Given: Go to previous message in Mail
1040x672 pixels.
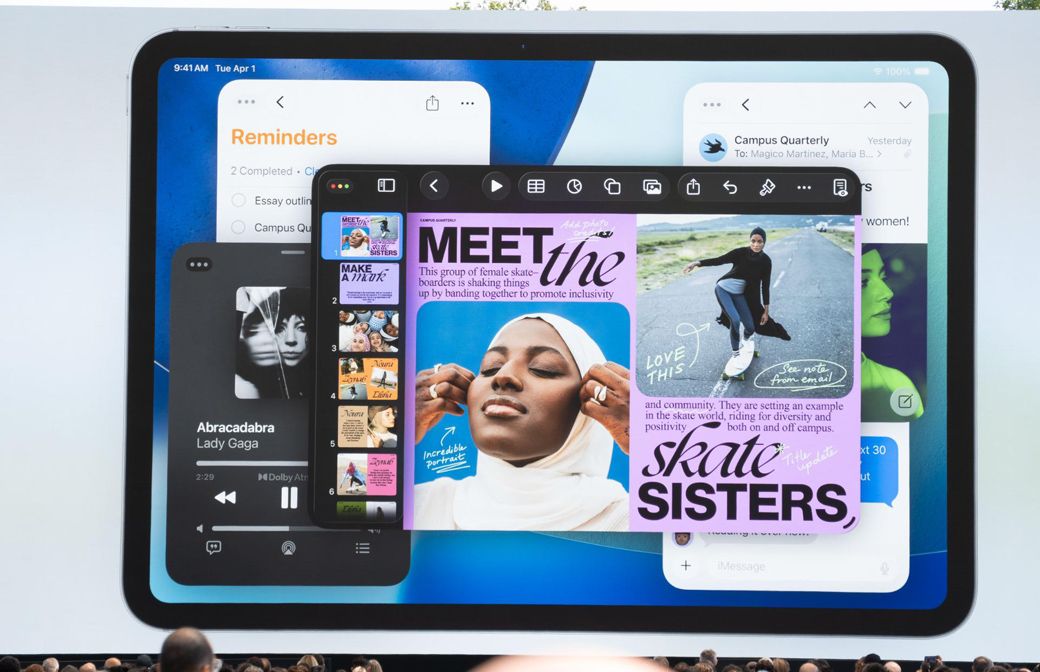Looking at the screenshot, I should (870, 105).
